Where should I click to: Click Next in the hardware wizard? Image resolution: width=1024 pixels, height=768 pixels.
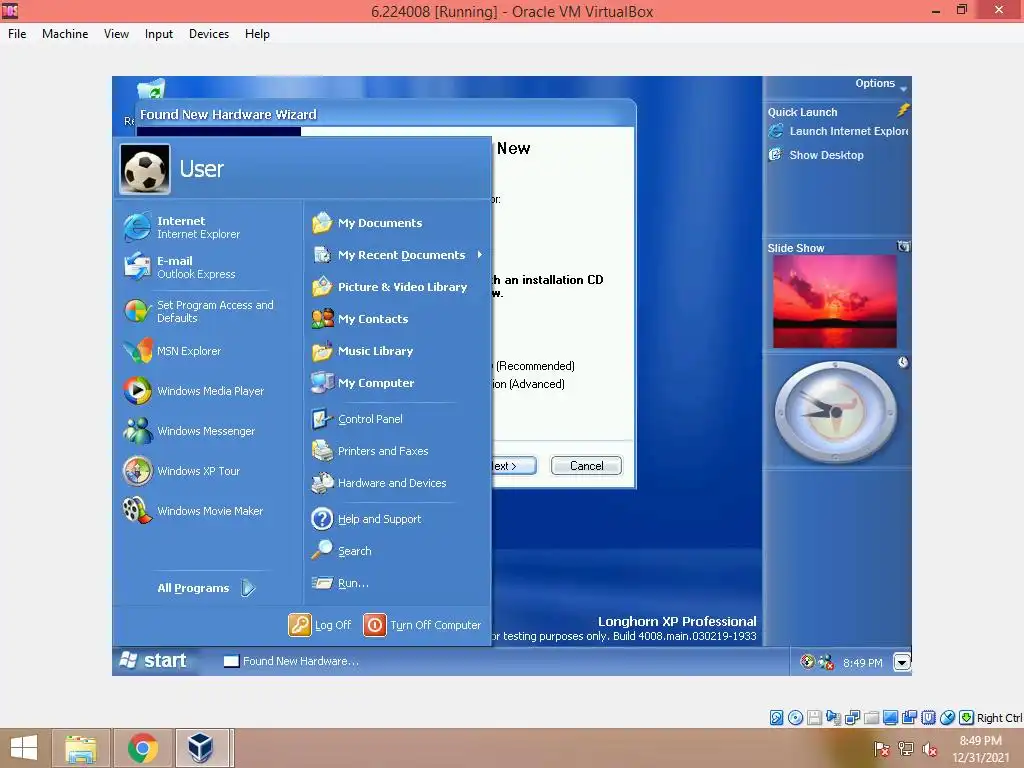pos(513,466)
